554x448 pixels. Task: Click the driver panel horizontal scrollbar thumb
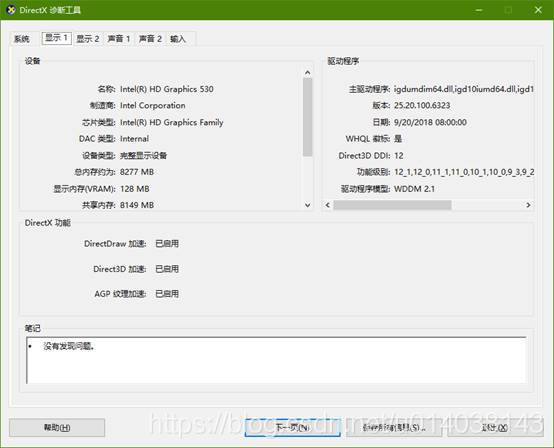tap(392, 205)
